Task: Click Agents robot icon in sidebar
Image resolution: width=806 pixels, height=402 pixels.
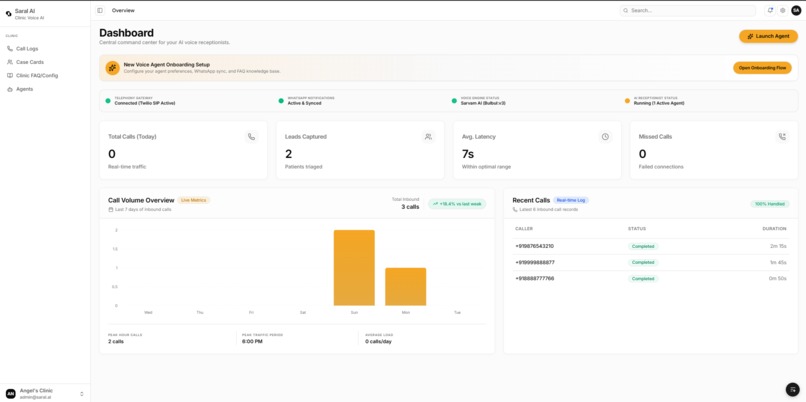Action: (10, 89)
